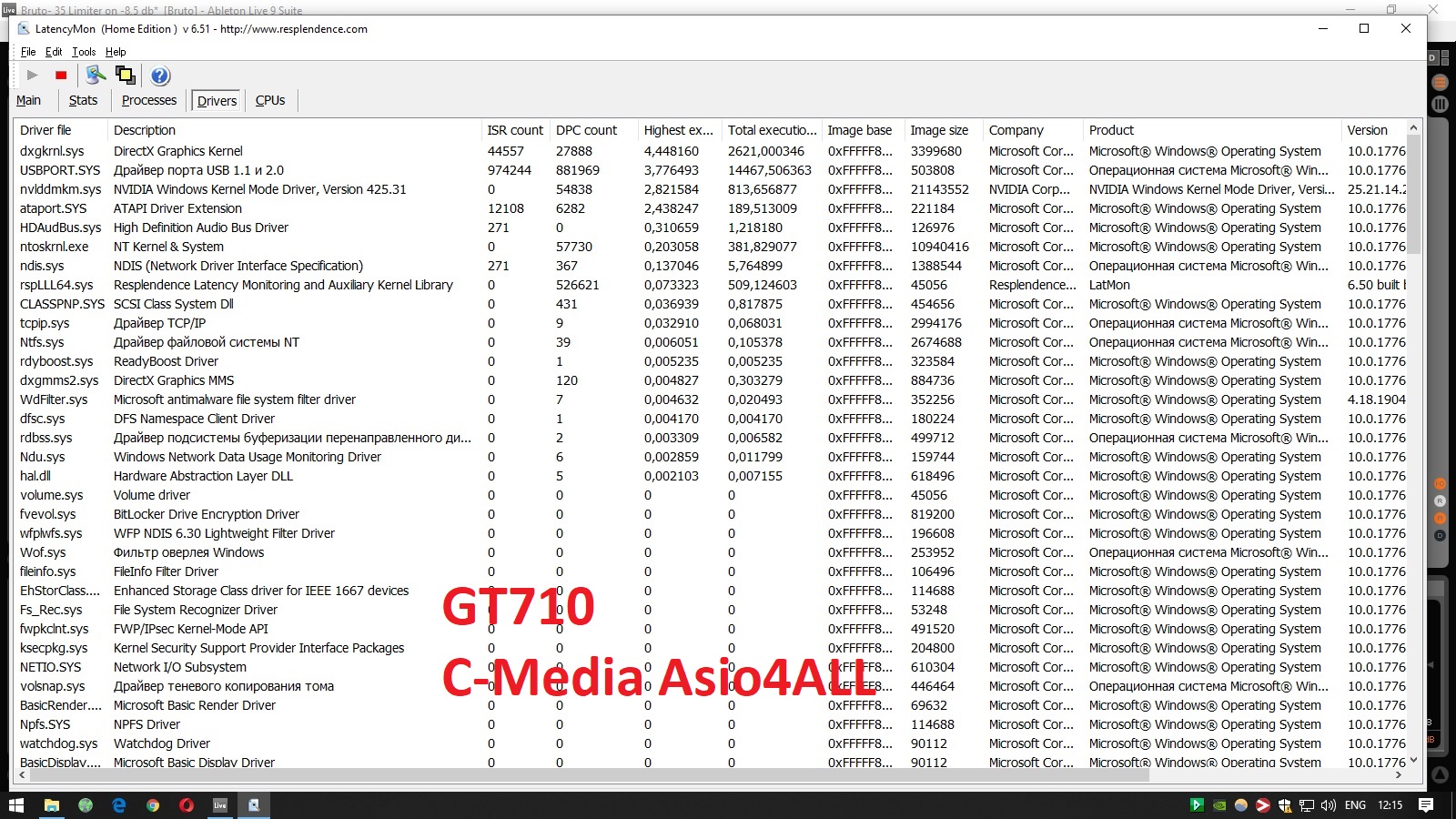Sort by the Highest execution column
Screen dimensions: 1456x819
pyautogui.click(x=679, y=130)
